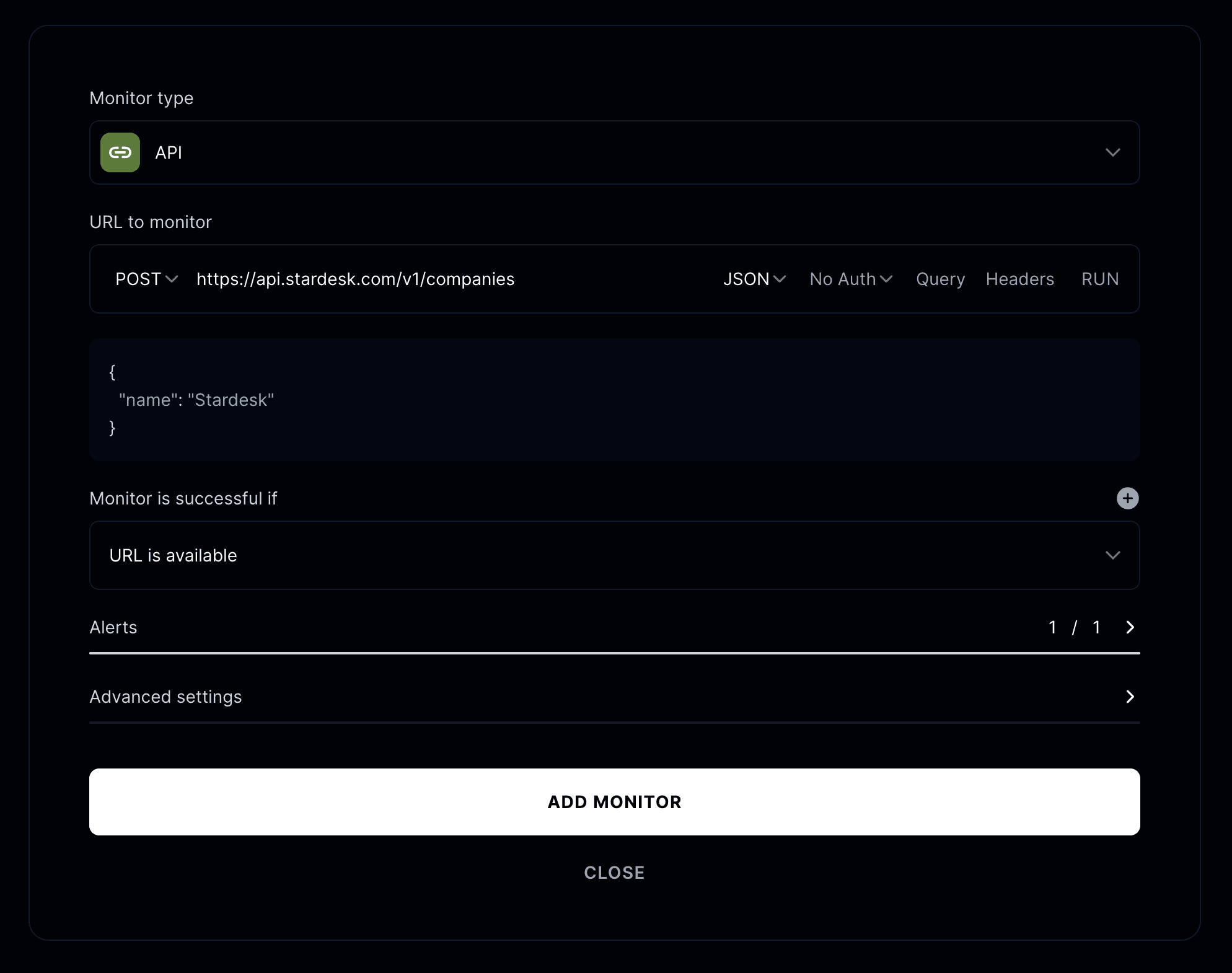Open the Query parameters tab
This screenshot has height=973, width=1232.
(940, 279)
